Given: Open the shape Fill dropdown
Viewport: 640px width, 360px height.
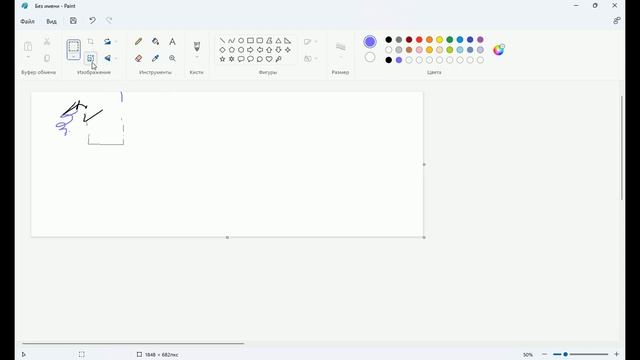Looking at the screenshot, I should 311,59.
